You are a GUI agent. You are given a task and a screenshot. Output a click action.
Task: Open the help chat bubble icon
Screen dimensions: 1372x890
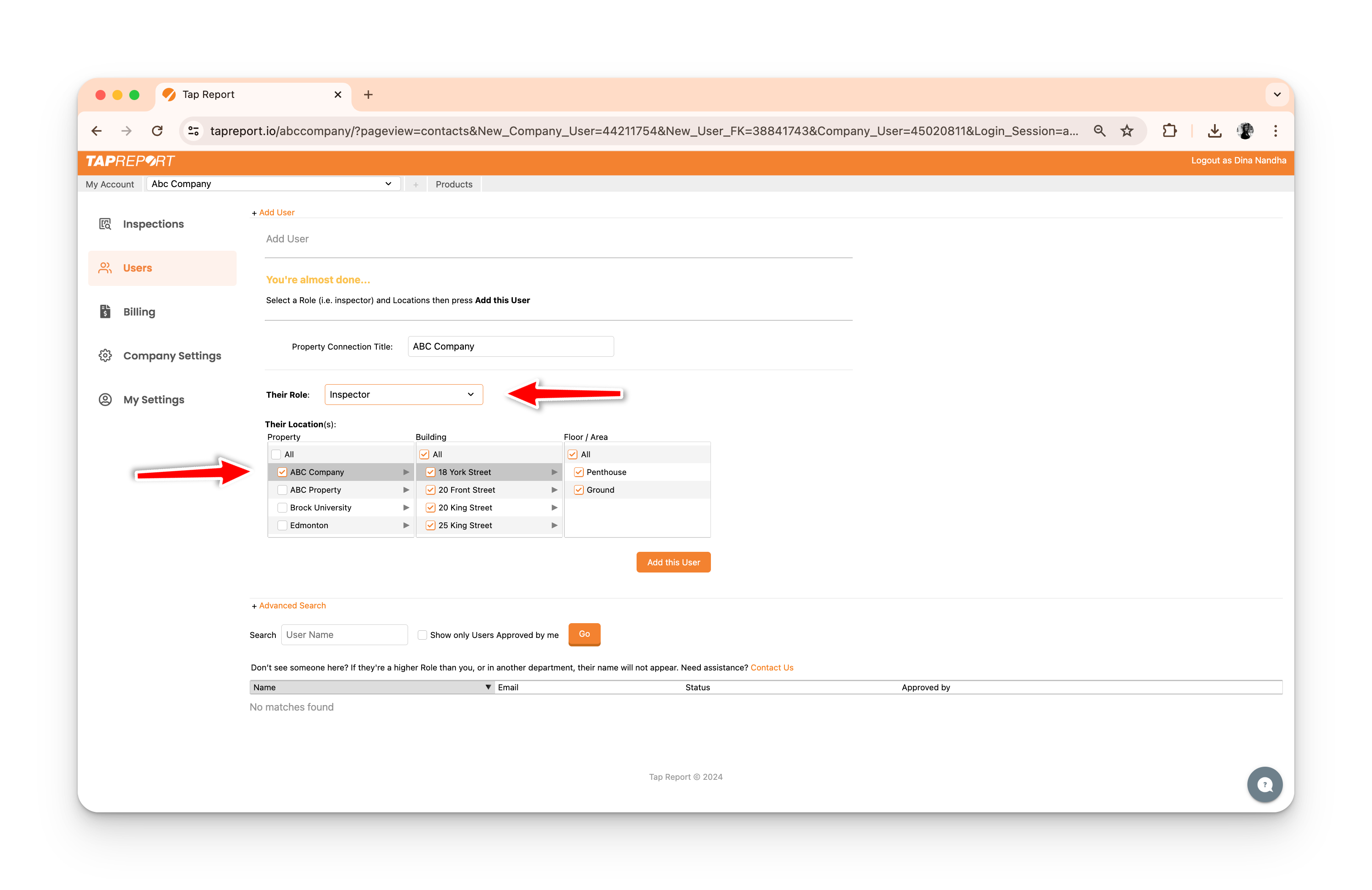coord(1264,784)
